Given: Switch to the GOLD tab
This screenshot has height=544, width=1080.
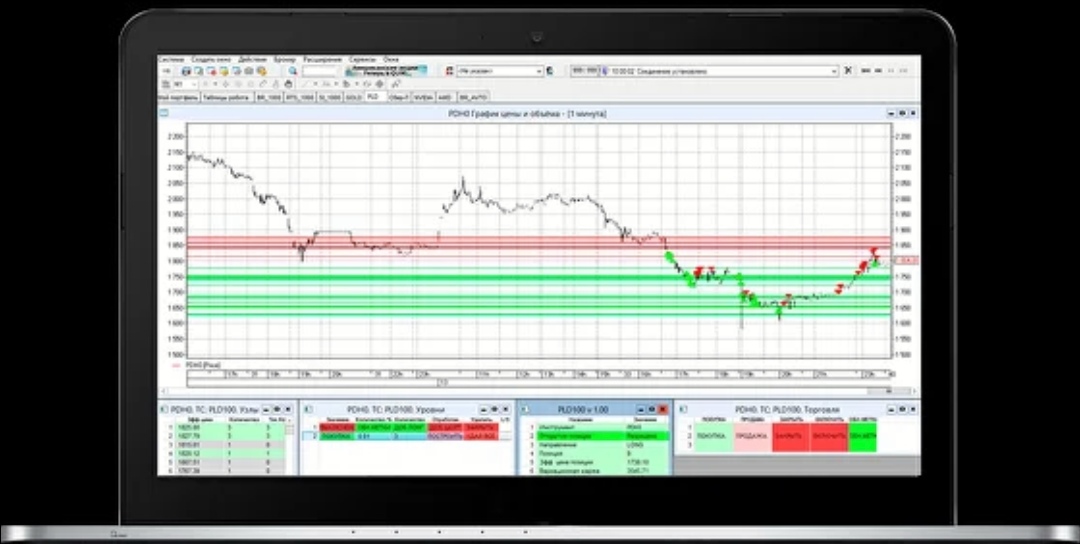Looking at the screenshot, I should click(354, 97).
